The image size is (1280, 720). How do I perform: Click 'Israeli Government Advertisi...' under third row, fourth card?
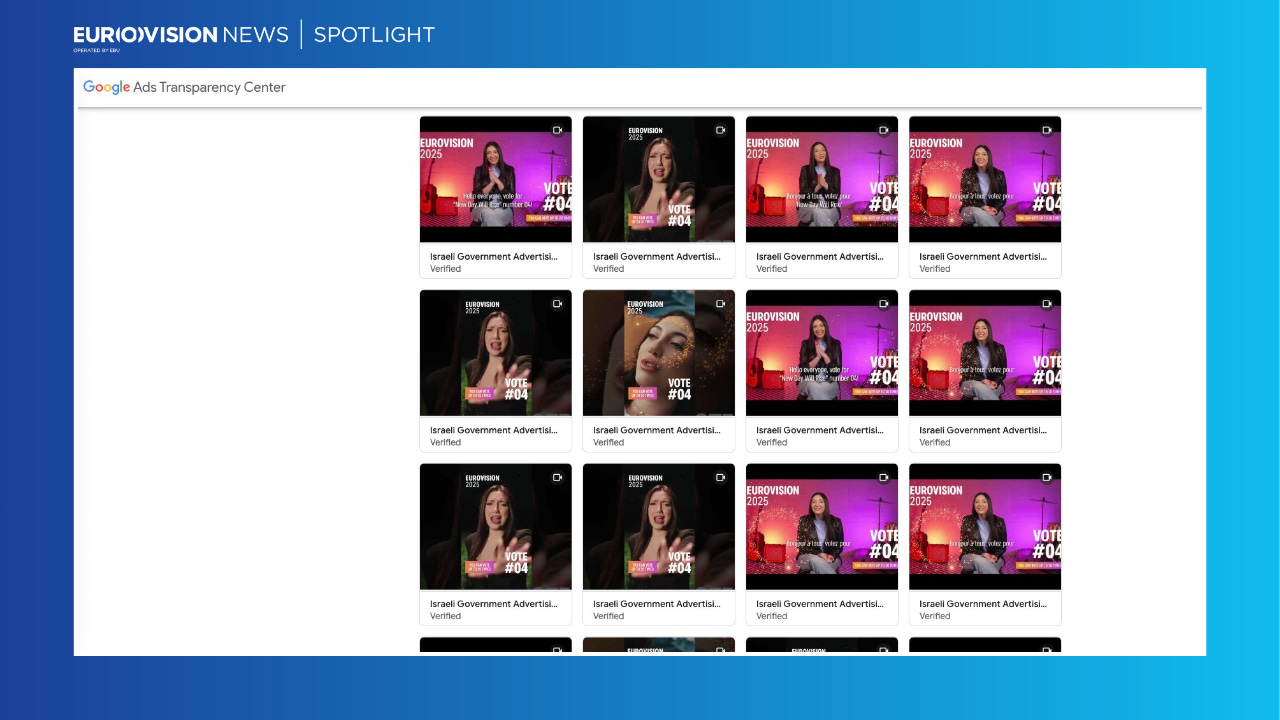[x=983, y=604]
